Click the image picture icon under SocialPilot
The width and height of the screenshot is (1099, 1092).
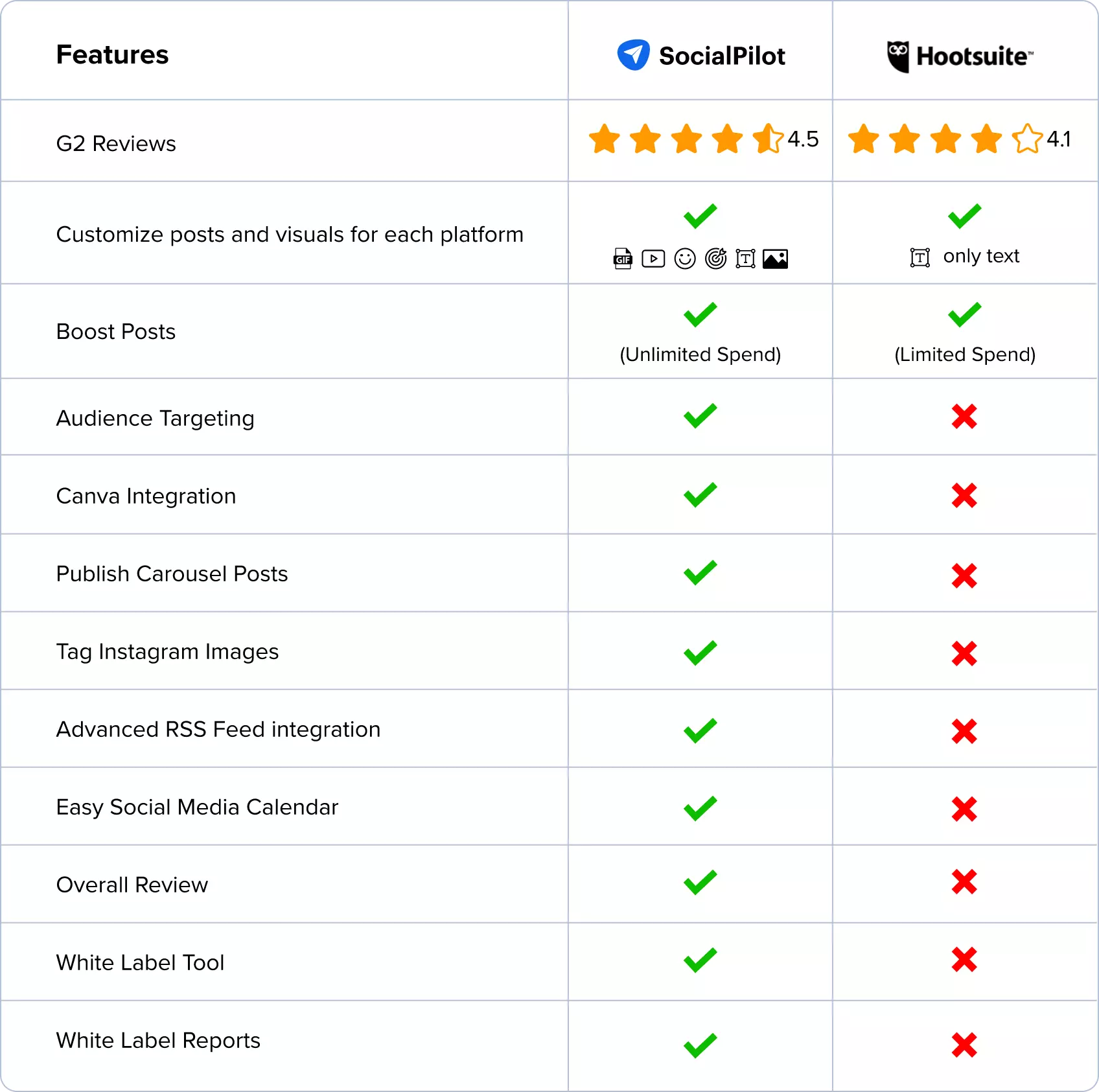tap(775, 259)
